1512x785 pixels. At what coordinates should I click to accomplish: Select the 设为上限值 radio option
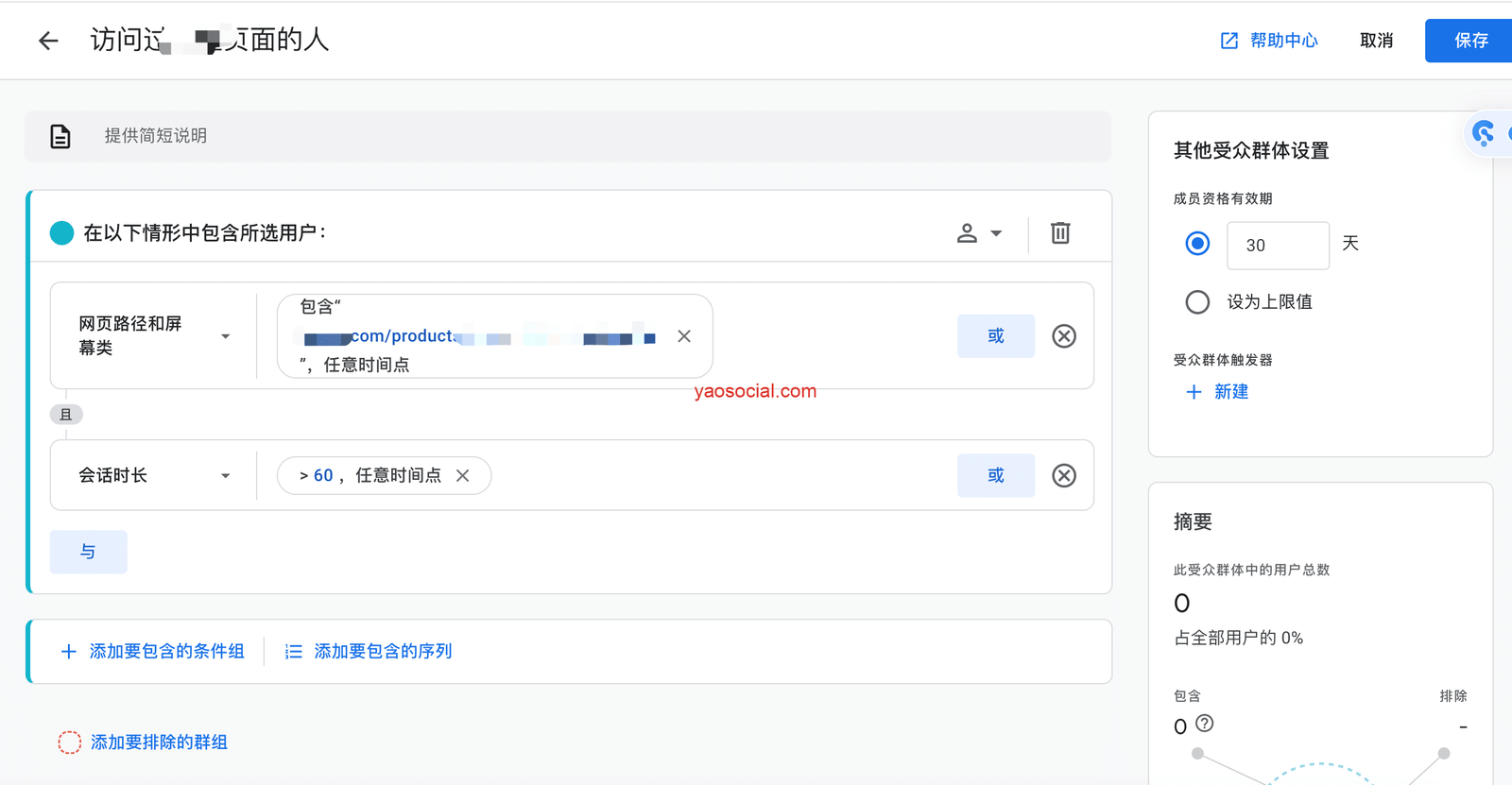click(x=1197, y=302)
